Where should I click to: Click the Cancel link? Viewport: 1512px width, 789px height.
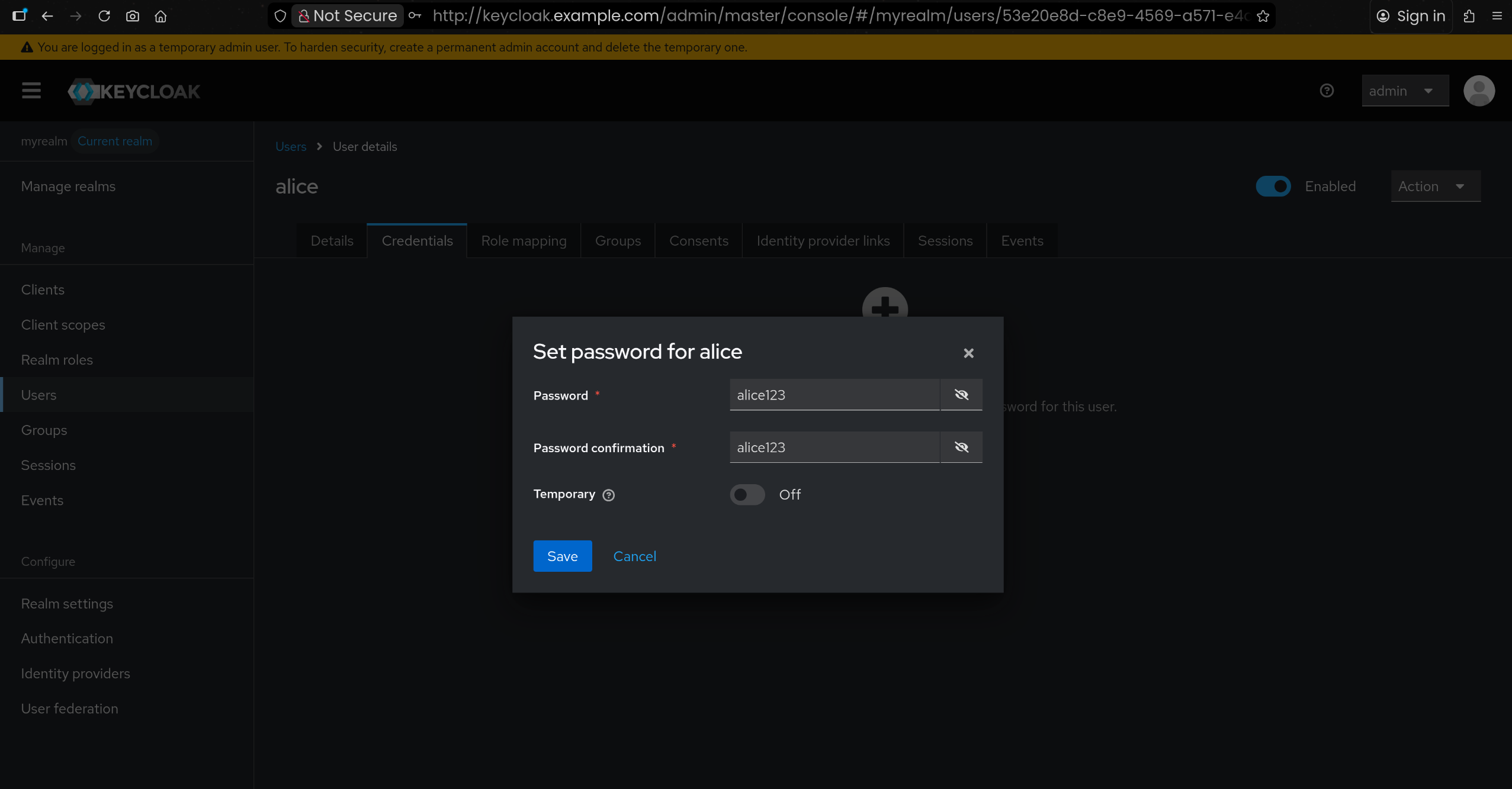(634, 556)
